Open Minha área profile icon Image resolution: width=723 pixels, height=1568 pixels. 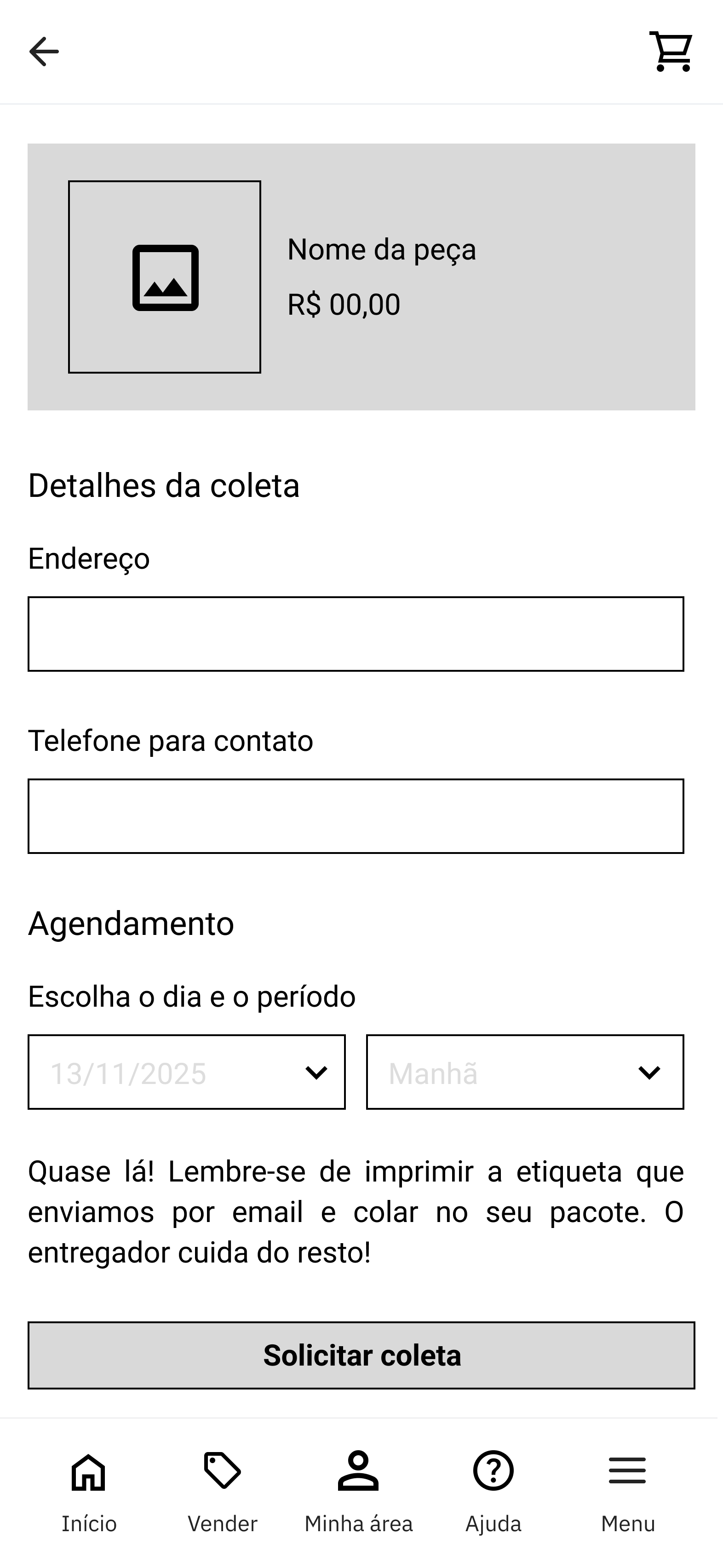358,1470
